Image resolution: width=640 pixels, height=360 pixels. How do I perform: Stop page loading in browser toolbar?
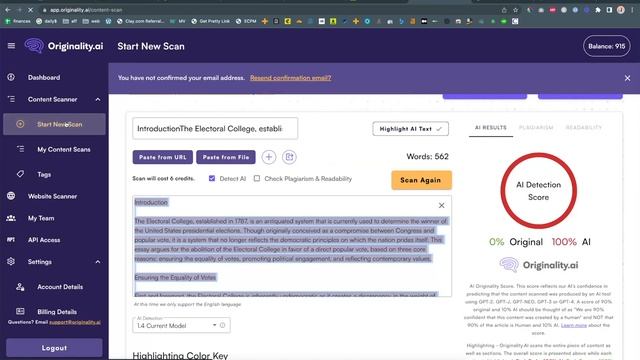pos(31,10)
